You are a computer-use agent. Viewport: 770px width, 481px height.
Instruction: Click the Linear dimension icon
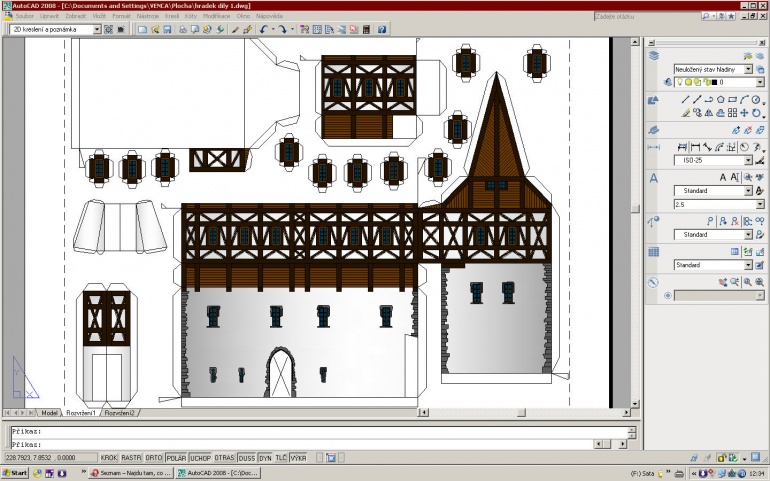pyautogui.click(x=695, y=147)
